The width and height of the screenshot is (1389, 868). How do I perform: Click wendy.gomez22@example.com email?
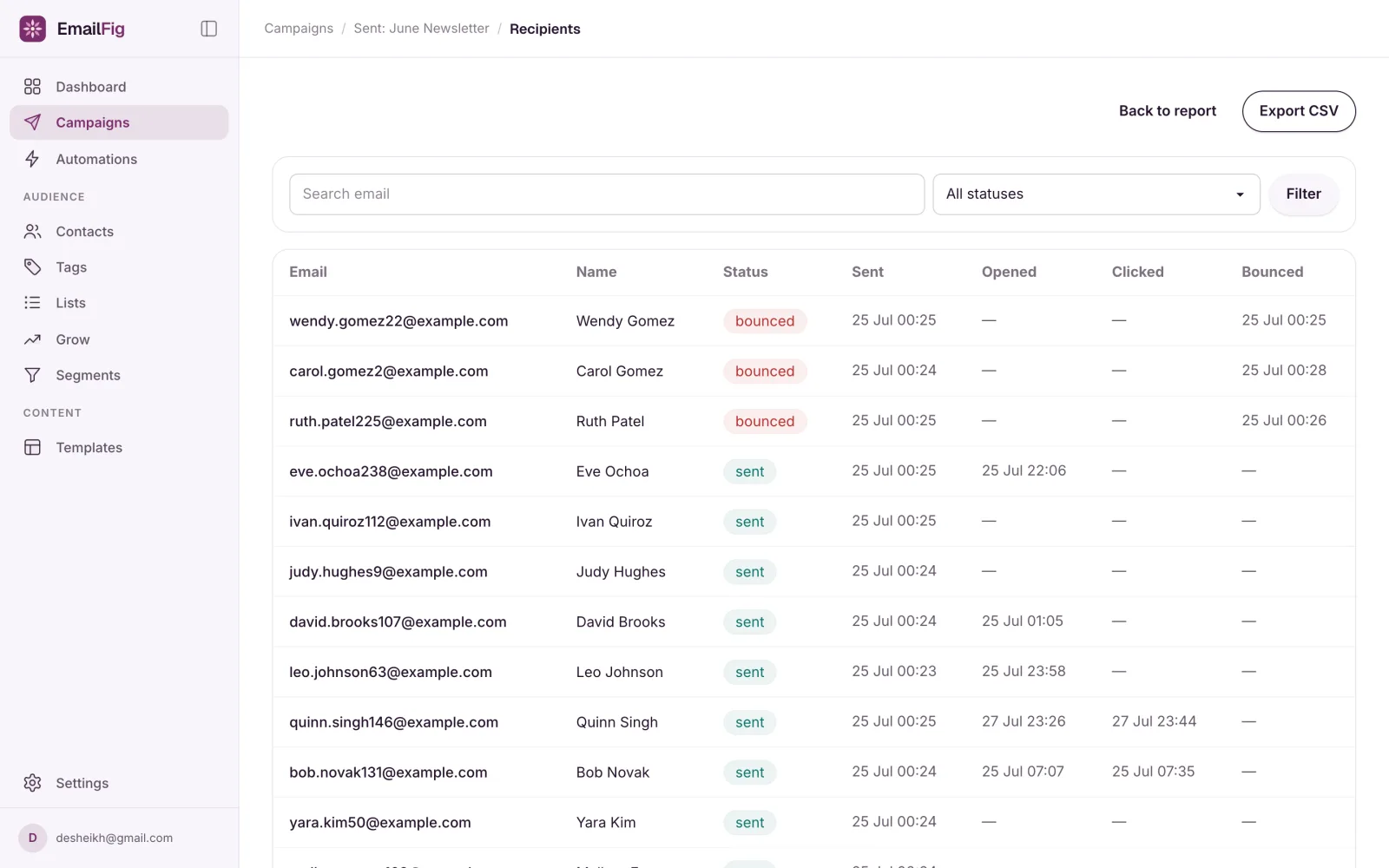[398, 321]
